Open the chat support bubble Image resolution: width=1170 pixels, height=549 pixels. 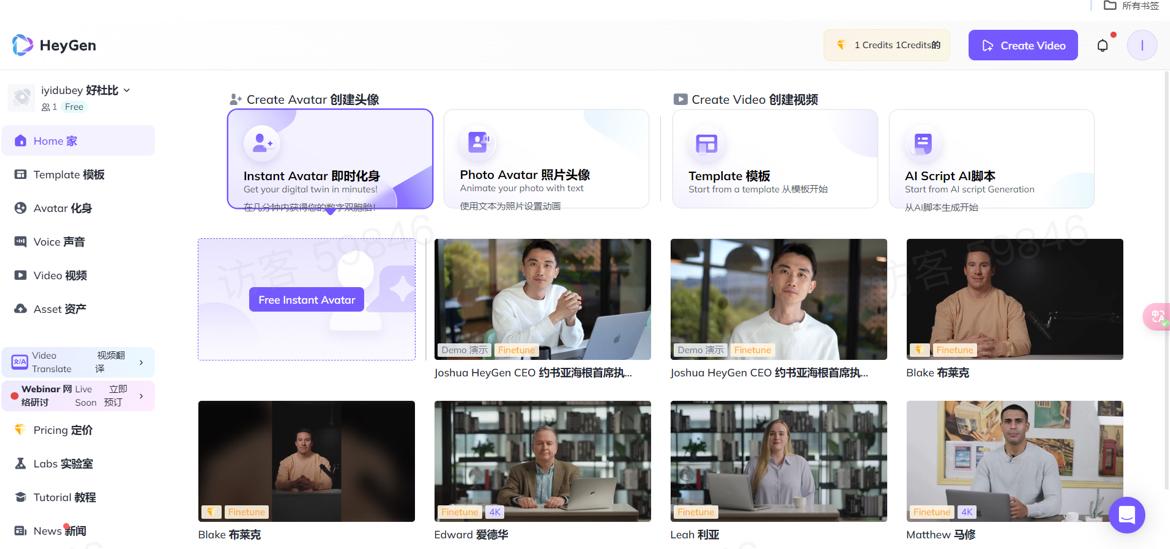tap(1127, 515)
